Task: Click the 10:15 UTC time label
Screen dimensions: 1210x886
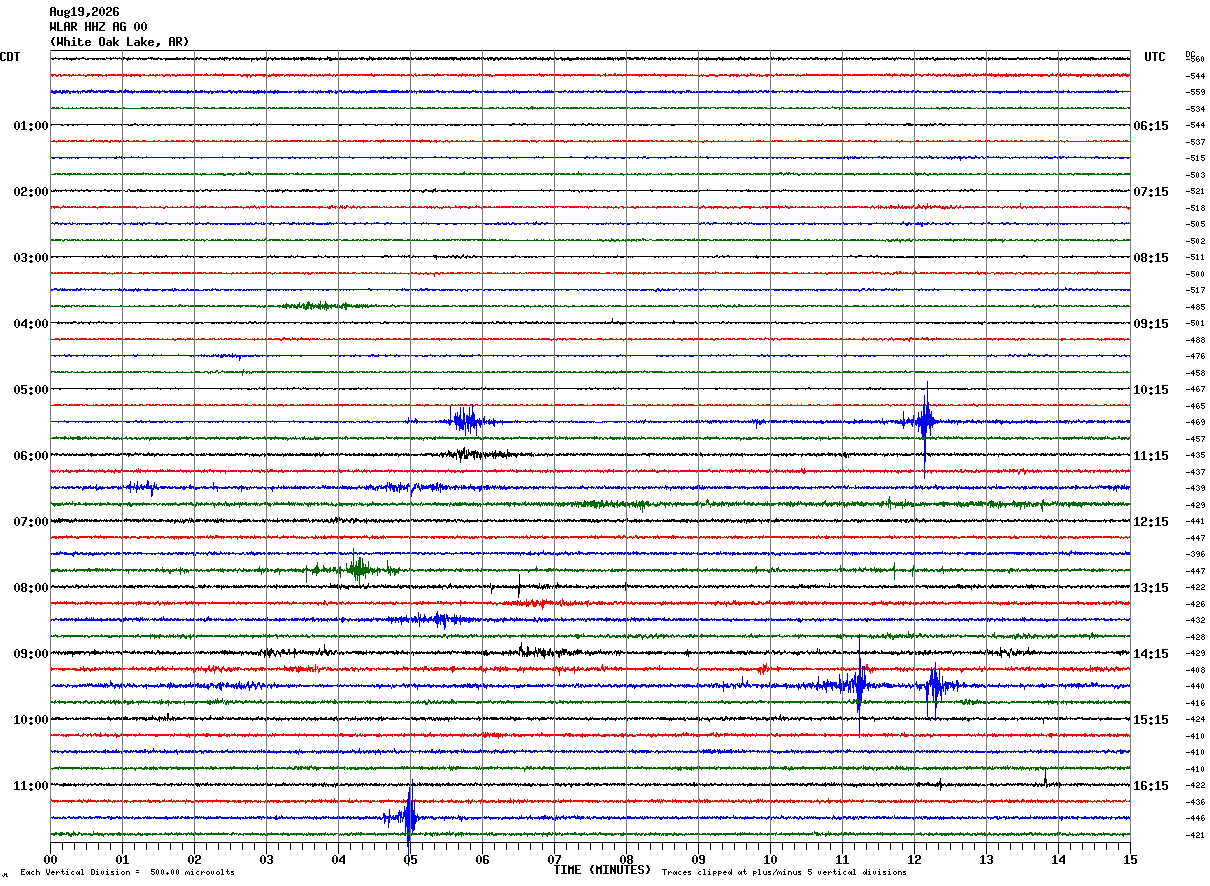Action: [x=1150, y=390]
